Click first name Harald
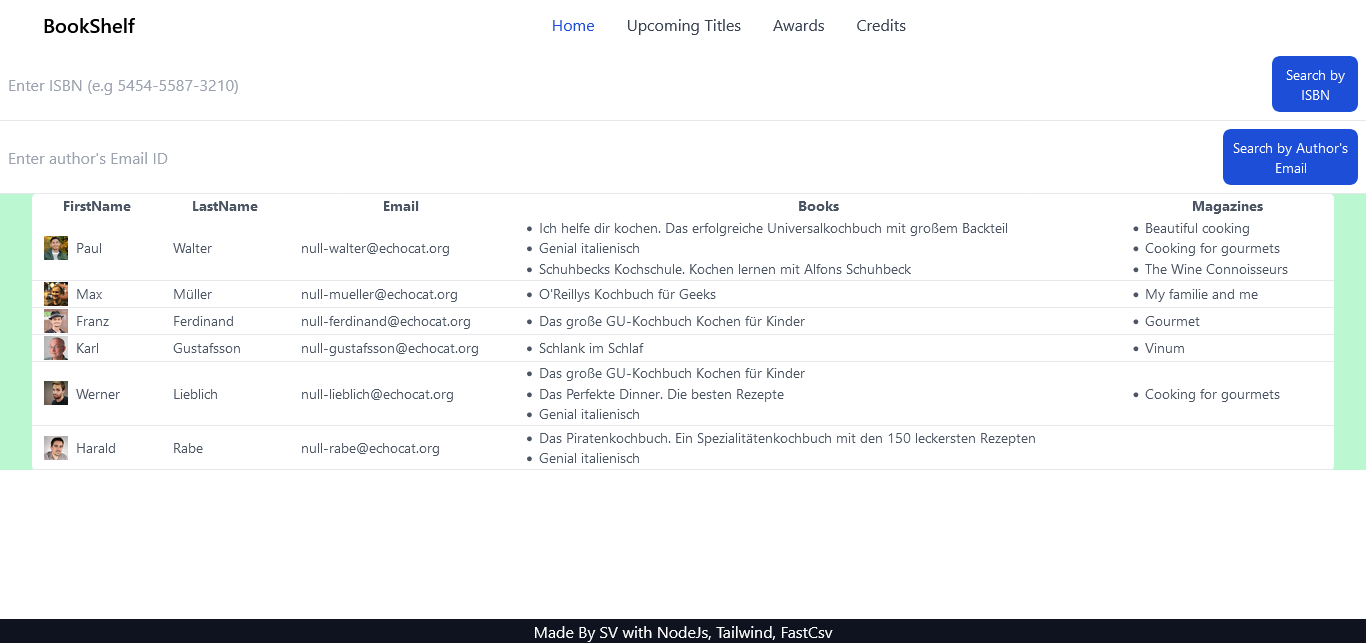 point(96,448)
